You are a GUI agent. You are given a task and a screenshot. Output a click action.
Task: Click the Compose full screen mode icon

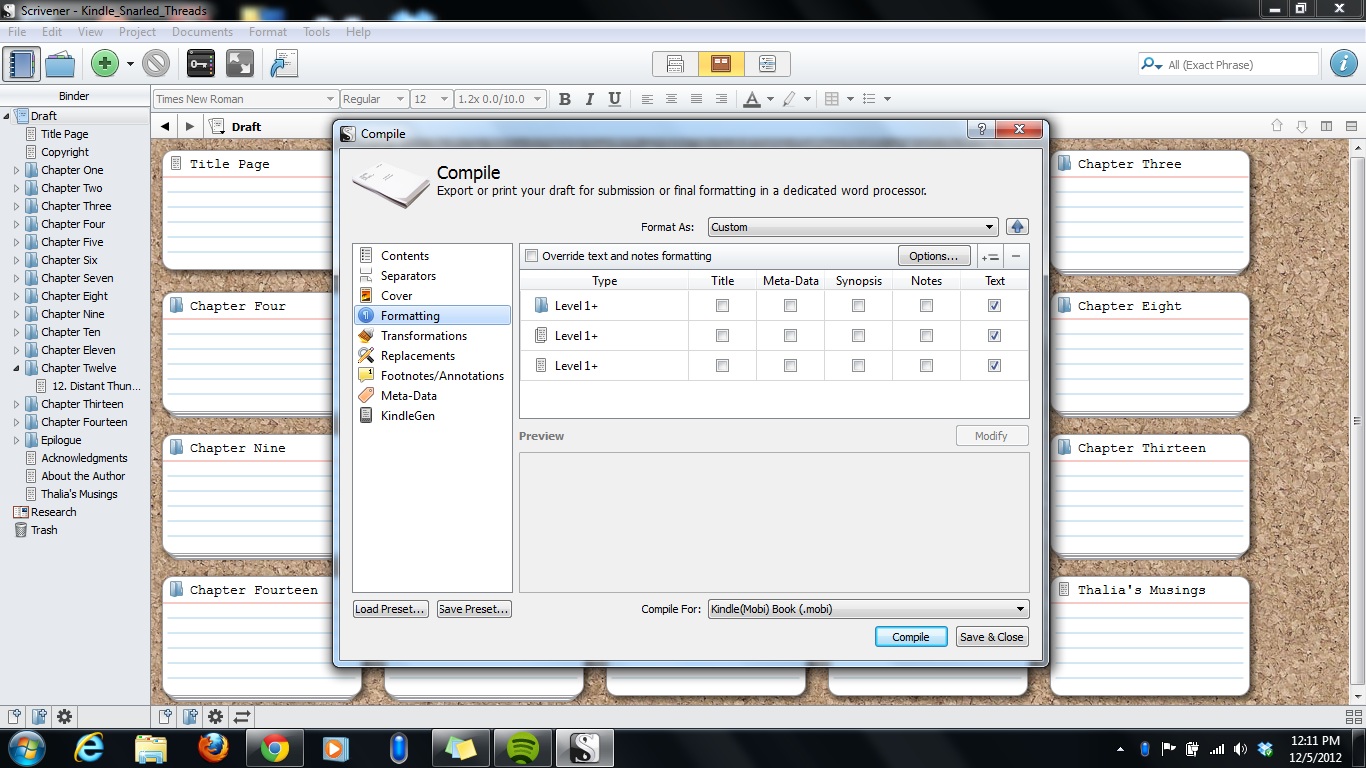[240, 64]
